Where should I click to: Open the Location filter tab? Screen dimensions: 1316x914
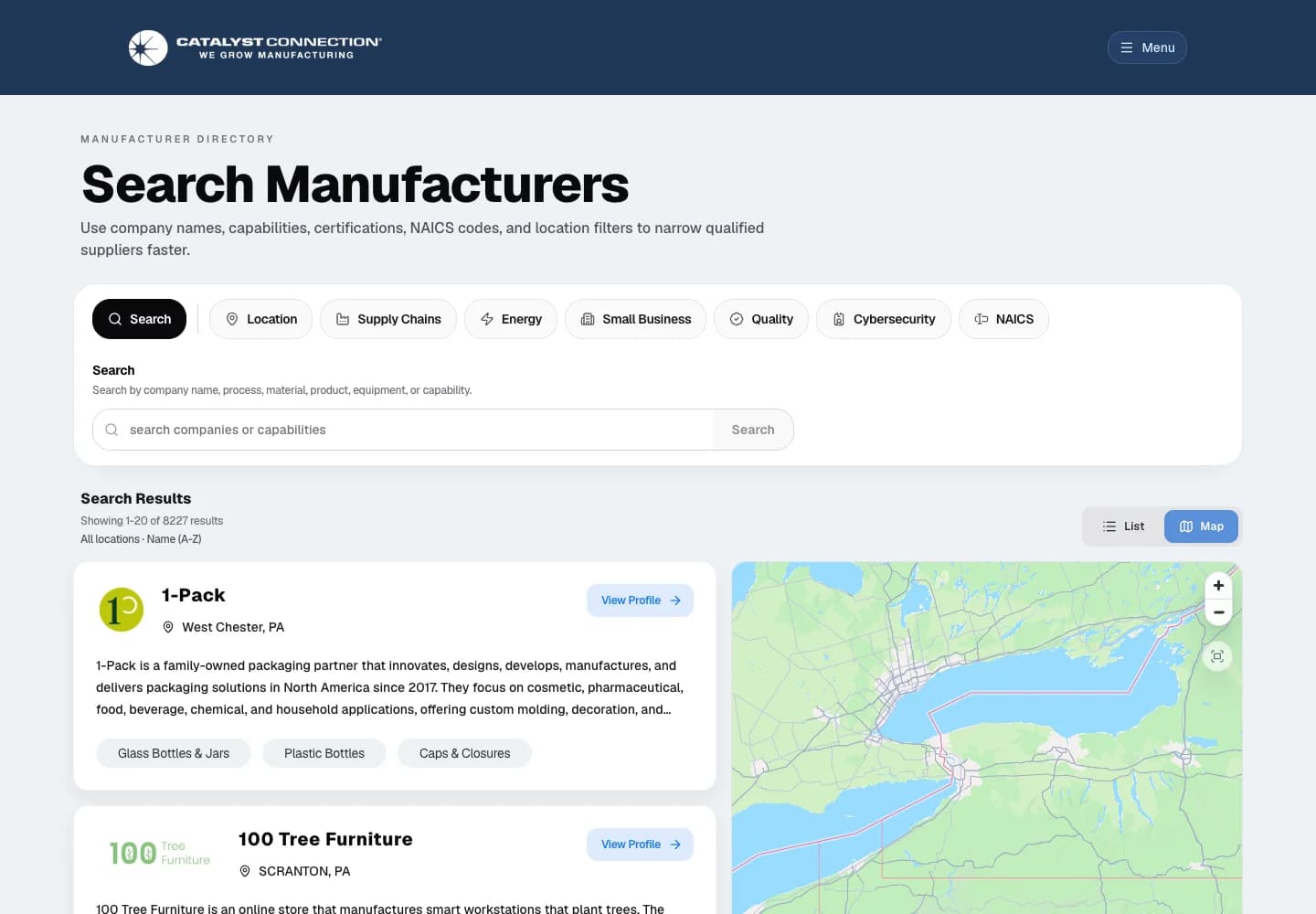260,319
